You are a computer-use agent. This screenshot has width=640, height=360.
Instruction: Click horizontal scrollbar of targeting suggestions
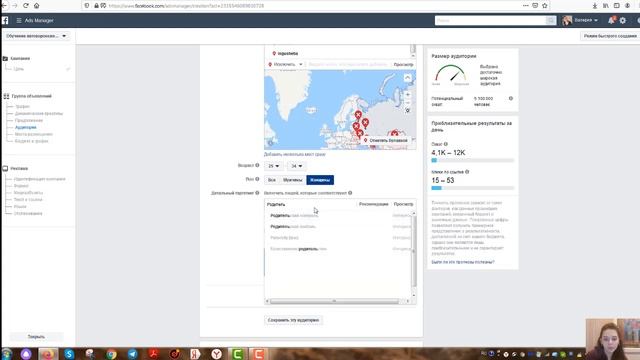point(334,301)
